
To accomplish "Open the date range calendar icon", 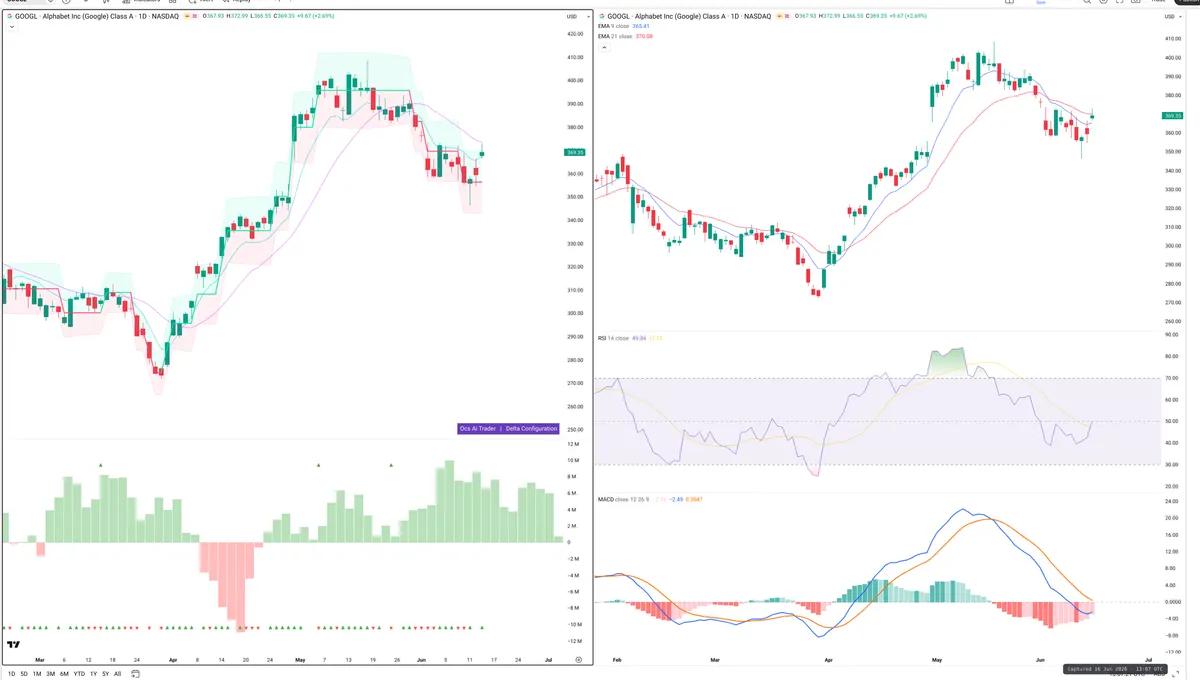I will (x=135, y=674).
